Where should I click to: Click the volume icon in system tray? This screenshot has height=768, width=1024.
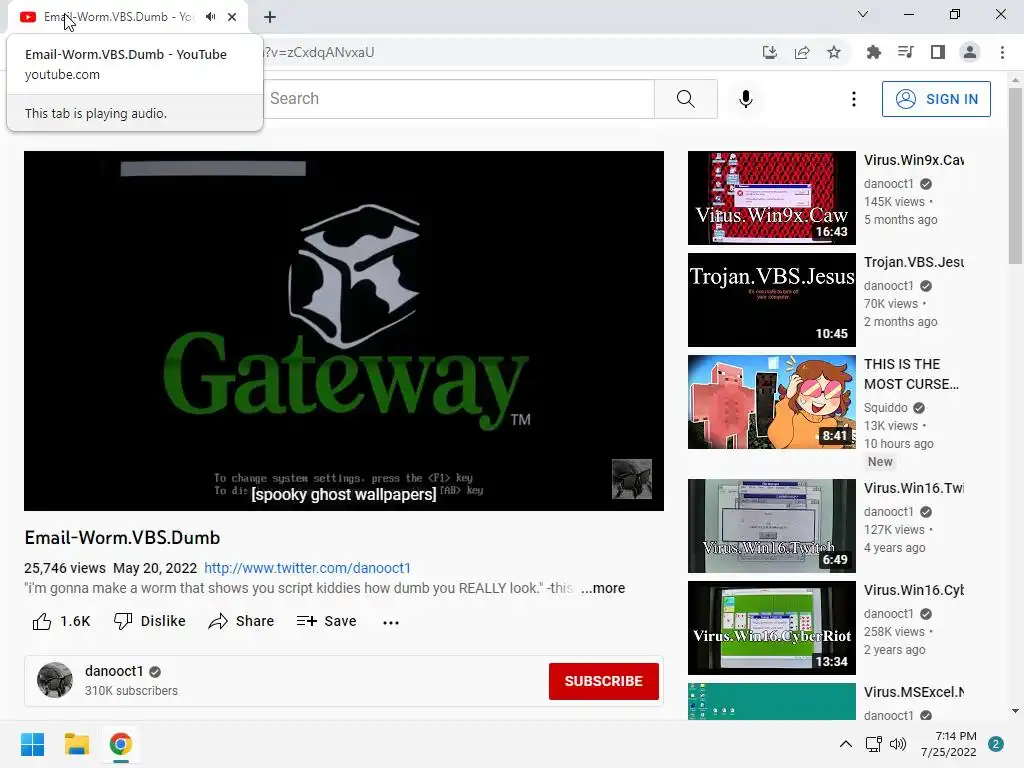[x=898, y=744]
